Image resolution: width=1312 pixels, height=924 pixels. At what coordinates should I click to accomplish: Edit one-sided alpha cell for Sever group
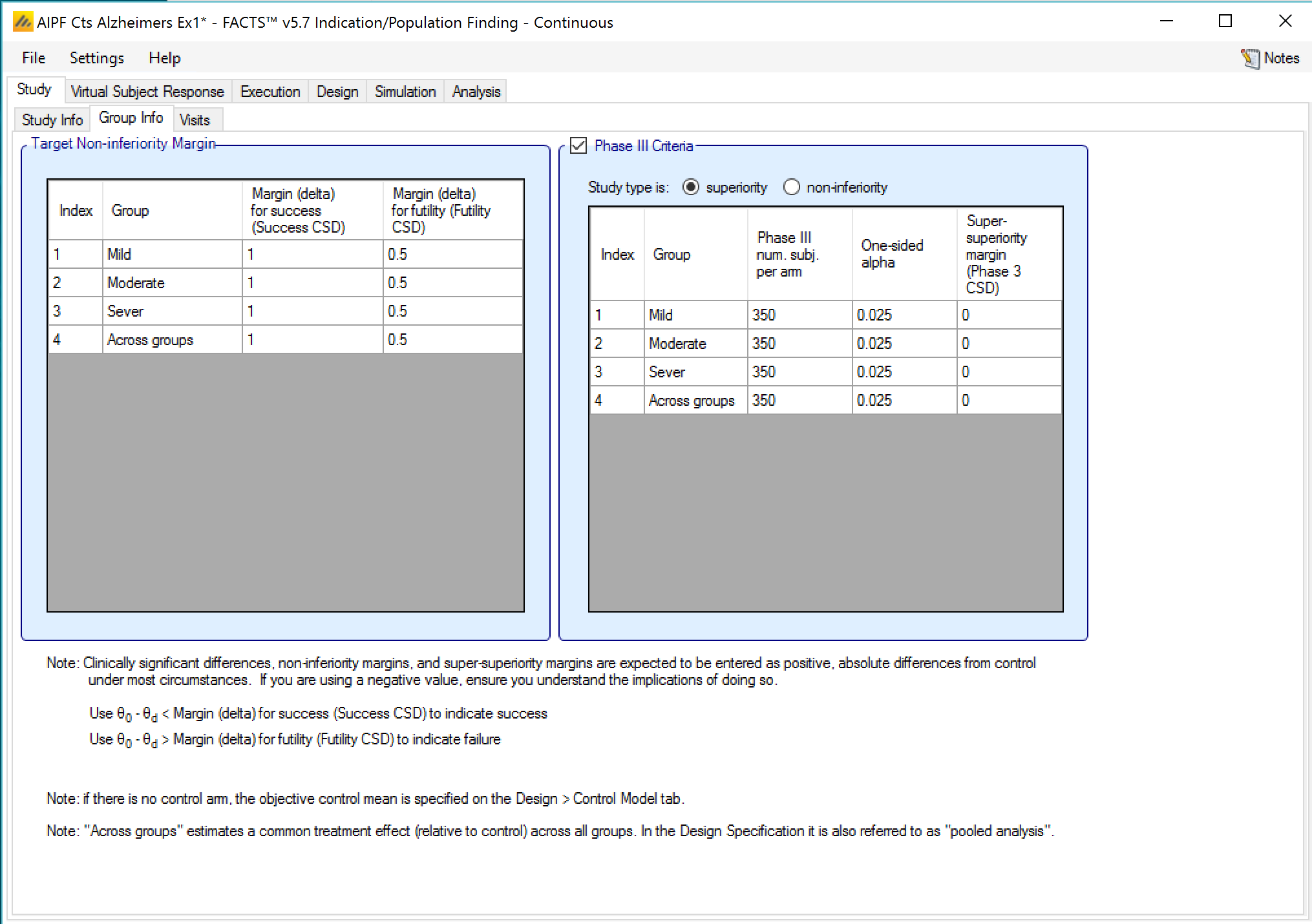click(x=904, y=372)
